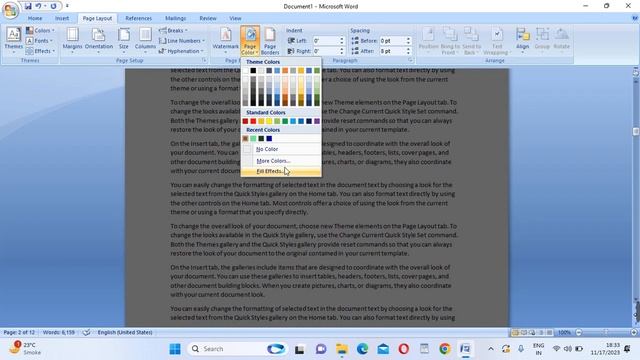Open the Columns options
This screenshot has height=360, width=640.
click(x=145, y=41)
